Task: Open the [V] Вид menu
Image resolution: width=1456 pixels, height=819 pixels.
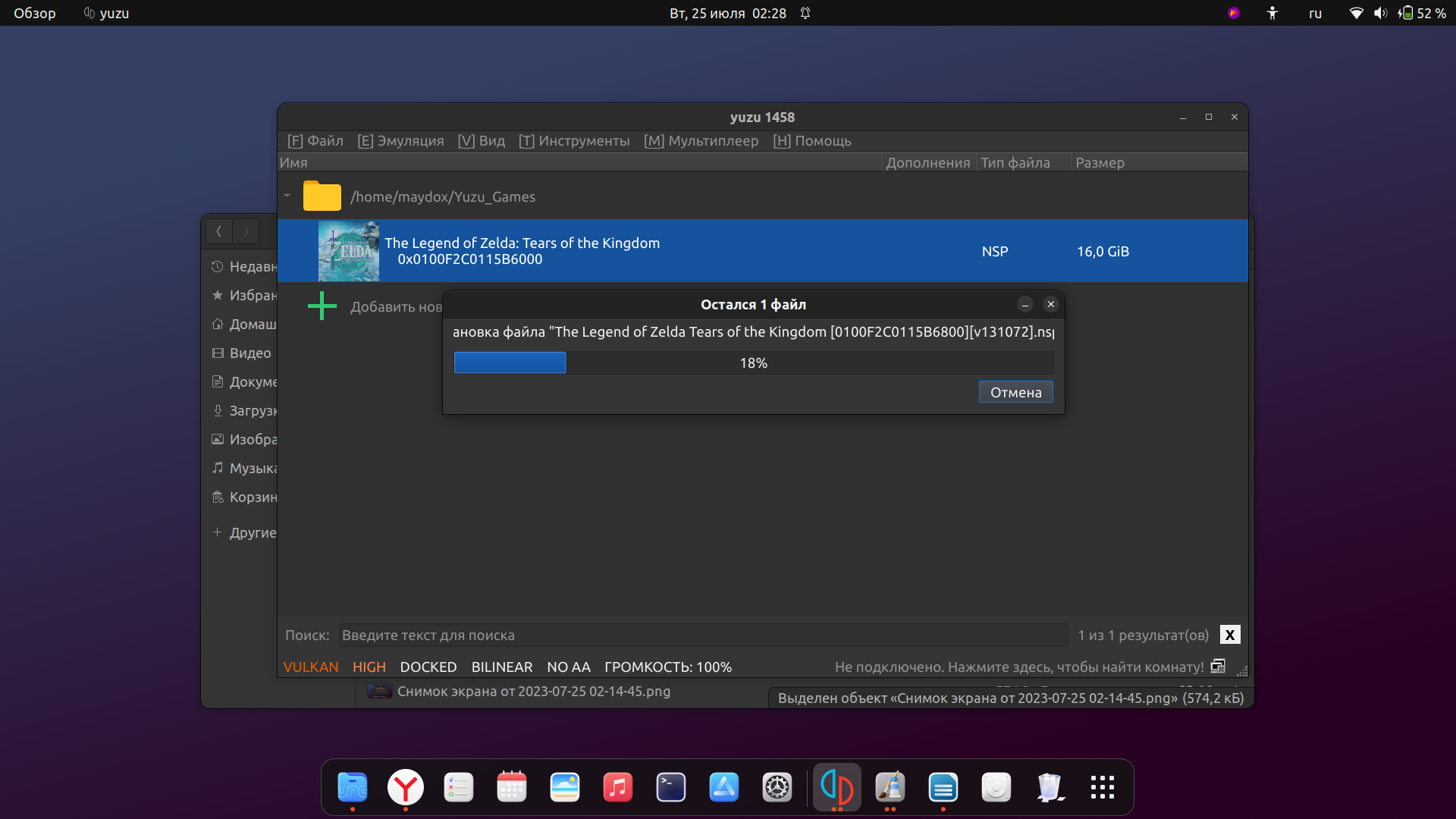Action: coord(482,141)
